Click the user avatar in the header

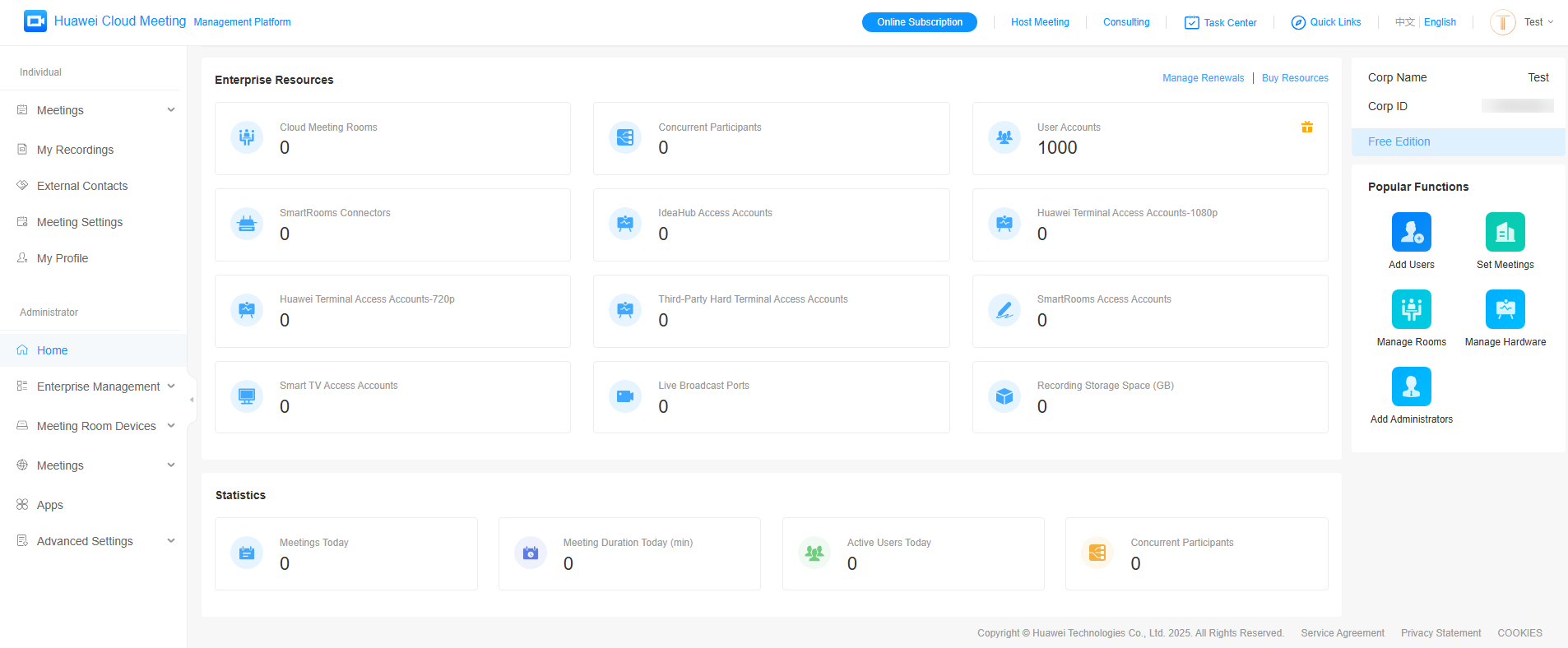pyautogui.click(x=1503, y=22)
